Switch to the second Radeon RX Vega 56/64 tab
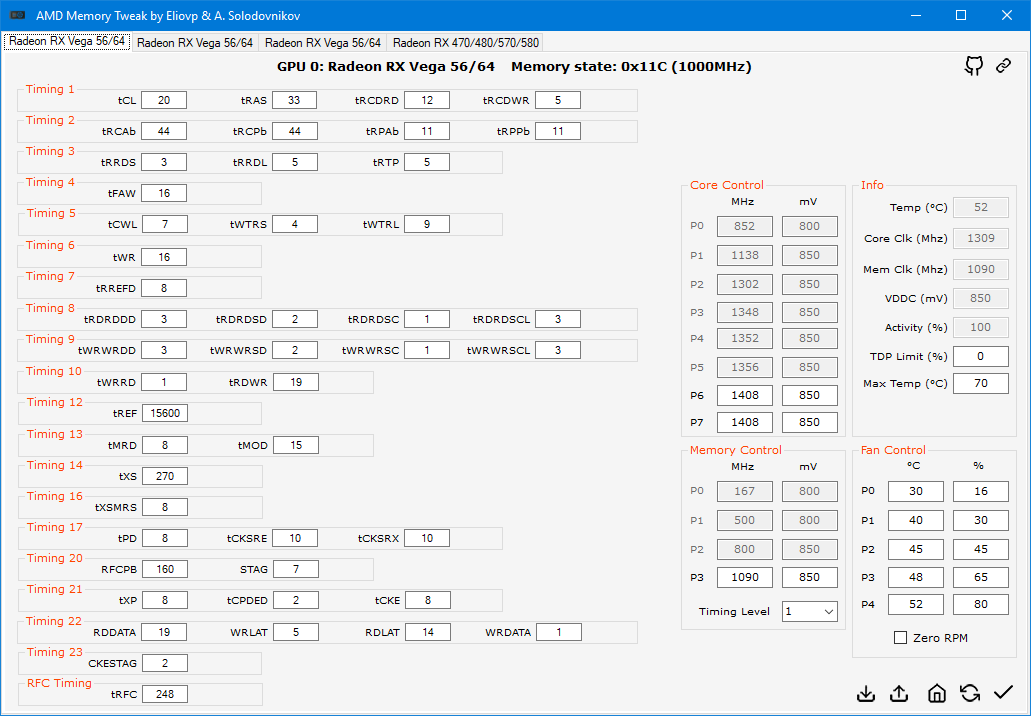 (x=195, y=43)
